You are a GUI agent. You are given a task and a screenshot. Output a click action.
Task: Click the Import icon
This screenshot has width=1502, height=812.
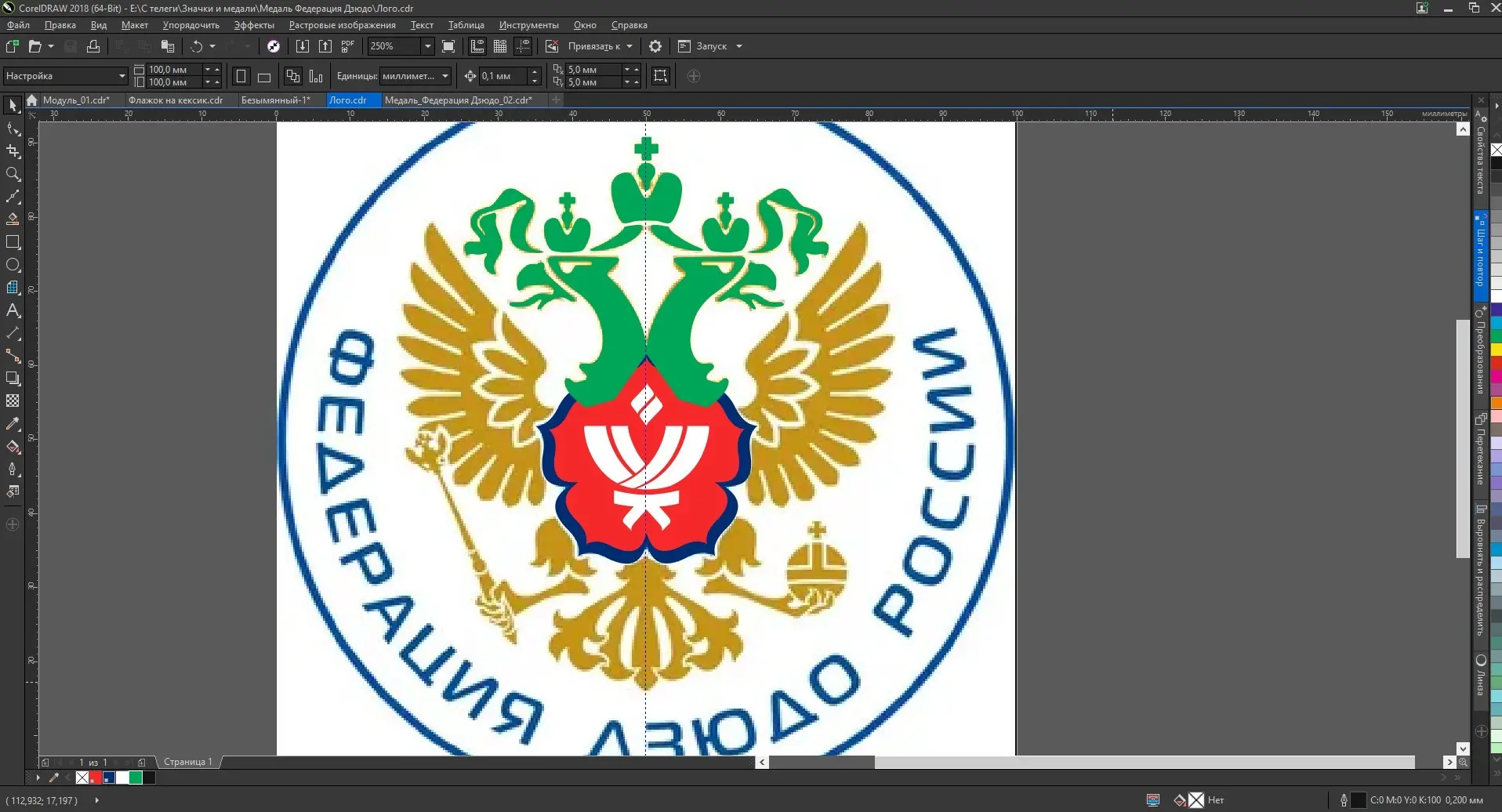303,46
